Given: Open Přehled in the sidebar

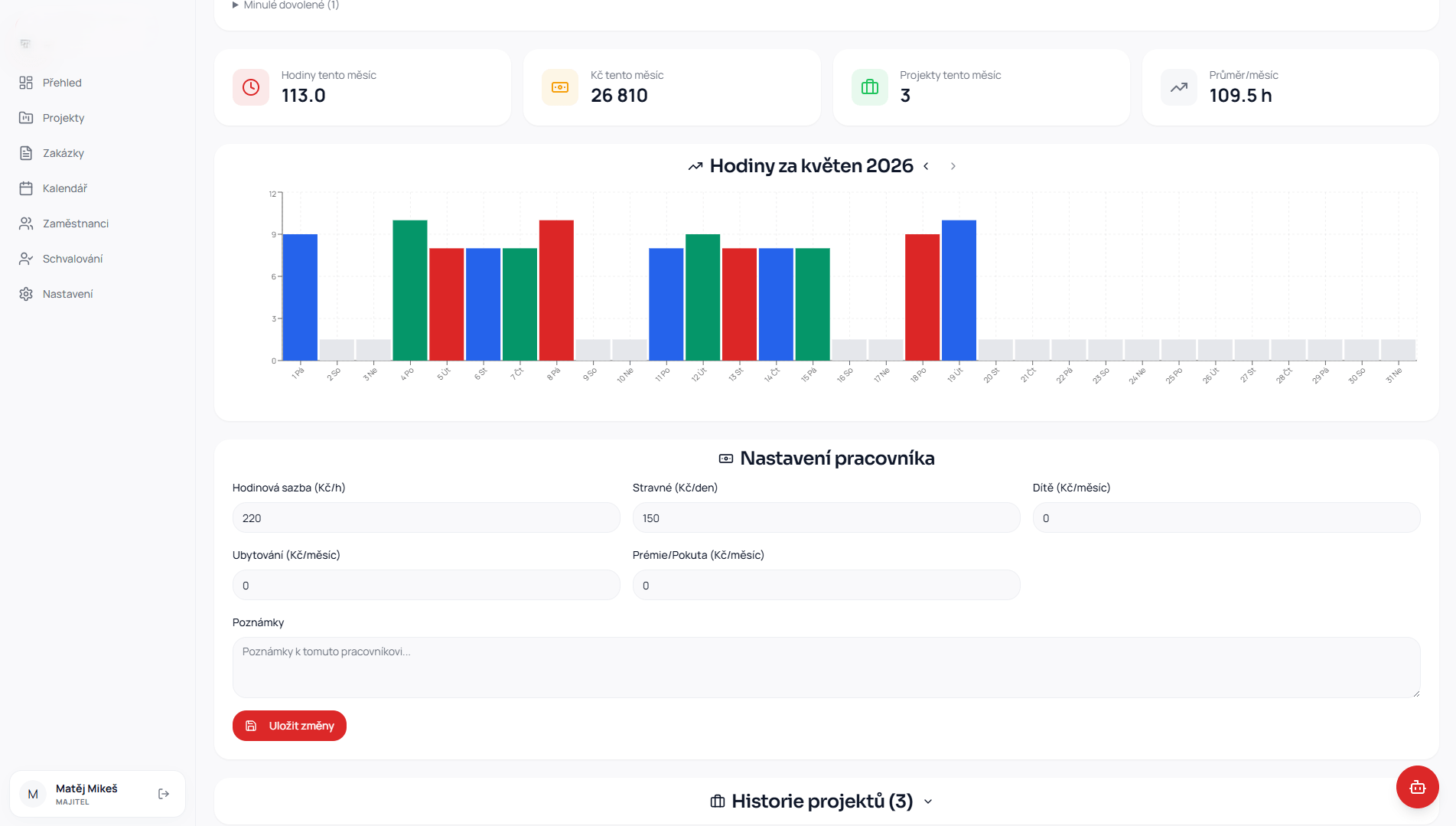Looking at the screenshot, I should pyautogui.click(x=62, y=83).
